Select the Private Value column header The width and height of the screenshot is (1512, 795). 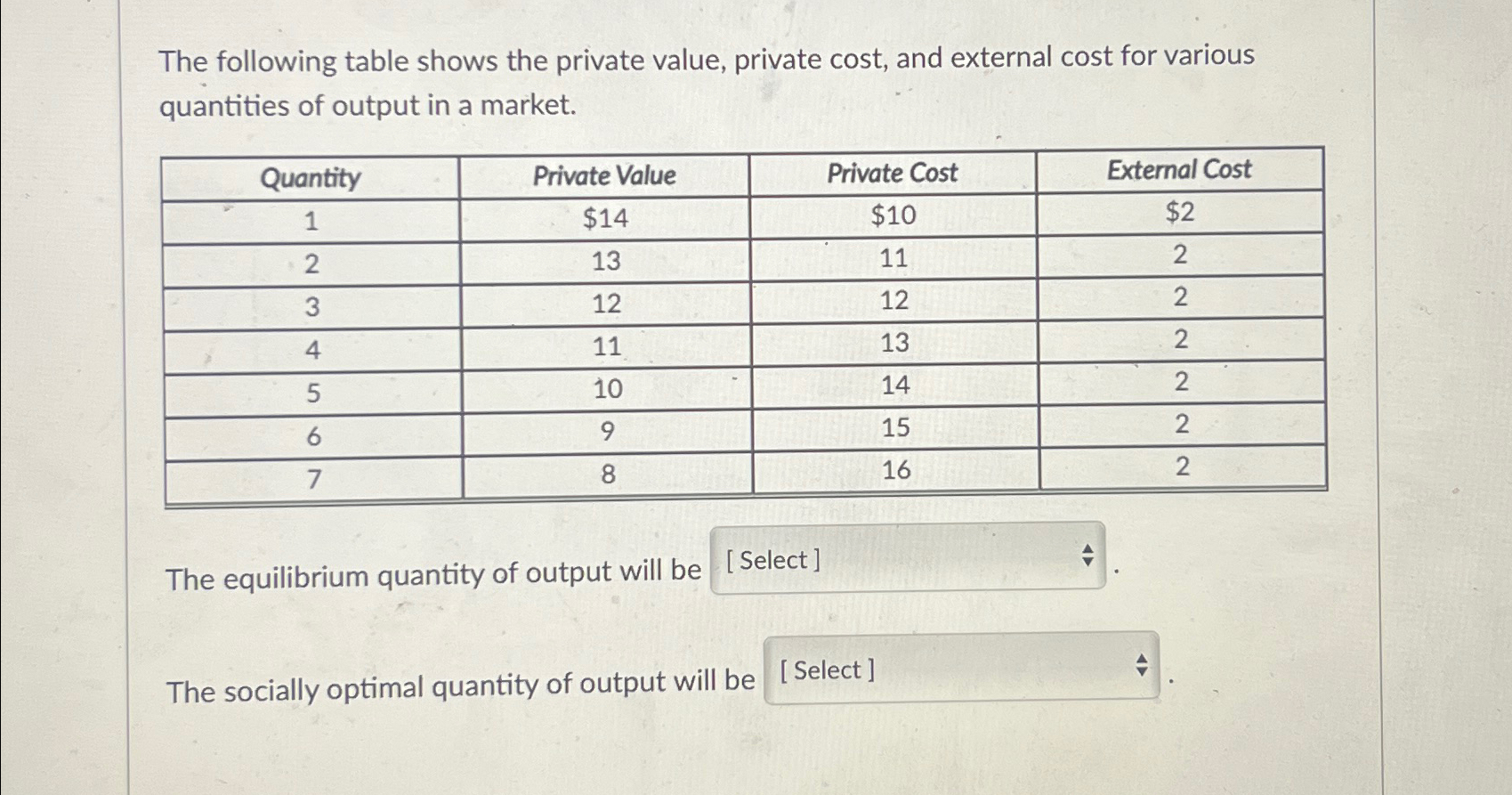coord(605,174)
